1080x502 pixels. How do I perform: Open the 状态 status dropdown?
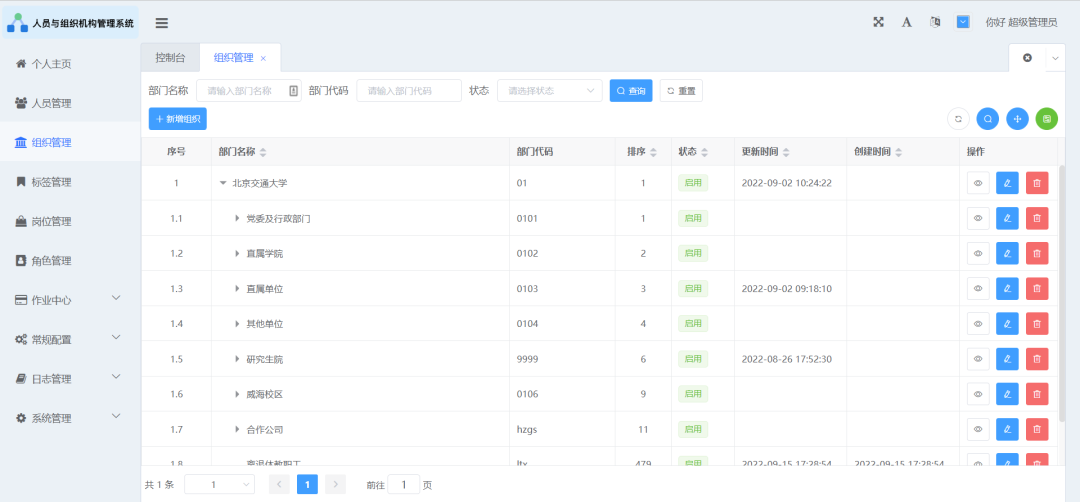(x=550, y=90)
